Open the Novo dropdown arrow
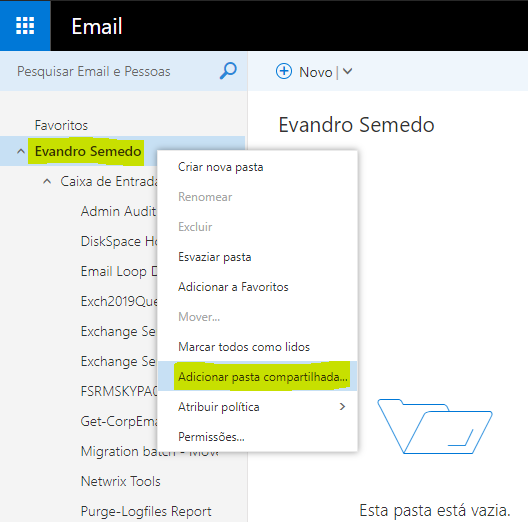The image size is (528, 522). (348, 71)
